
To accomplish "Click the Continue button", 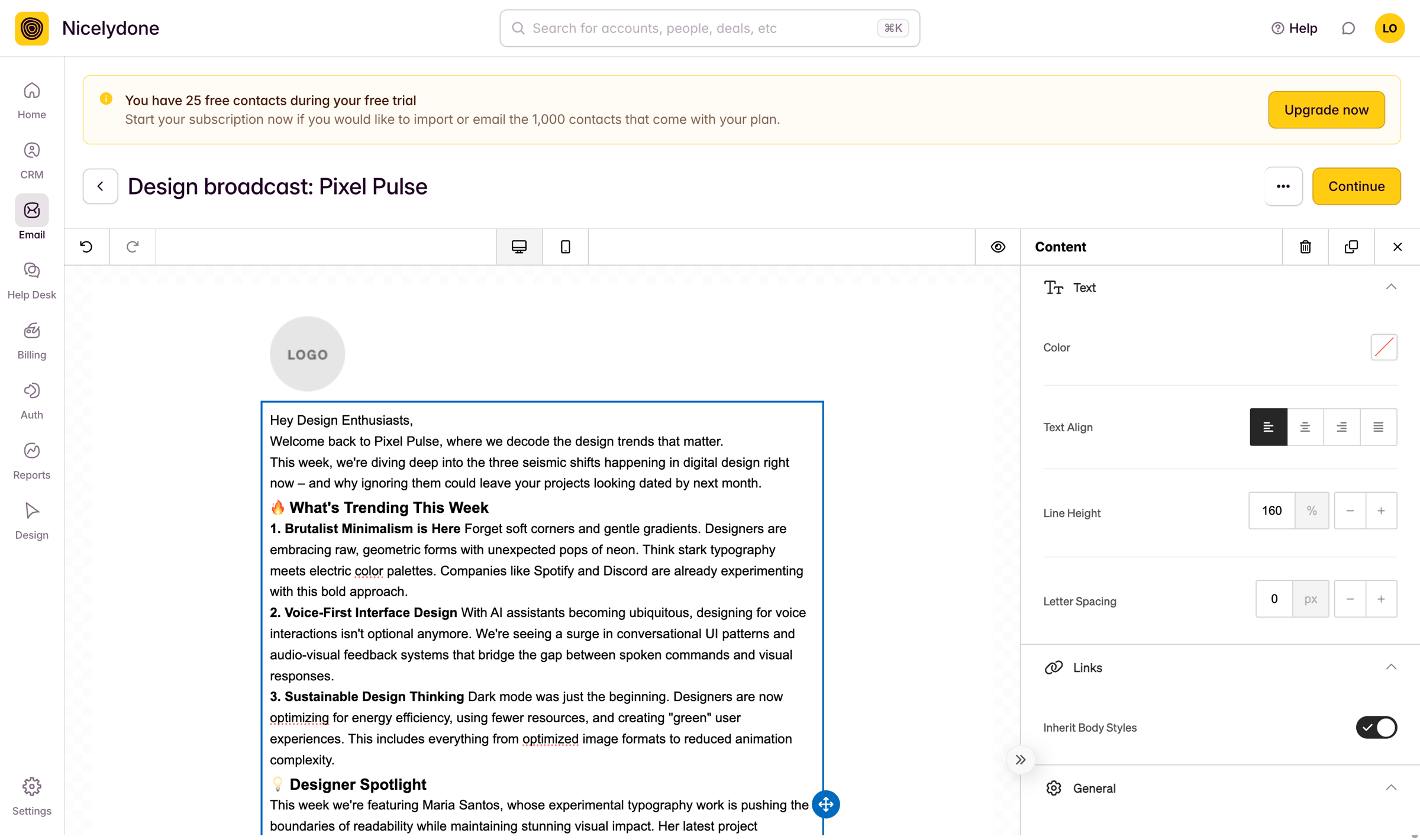I will pos(1356,186).
